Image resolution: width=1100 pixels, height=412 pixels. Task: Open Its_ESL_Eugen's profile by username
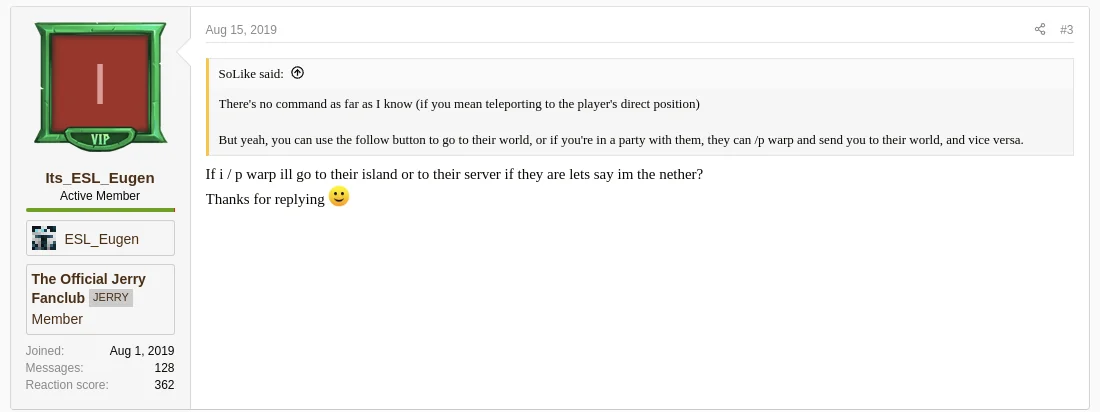(100, 178)
